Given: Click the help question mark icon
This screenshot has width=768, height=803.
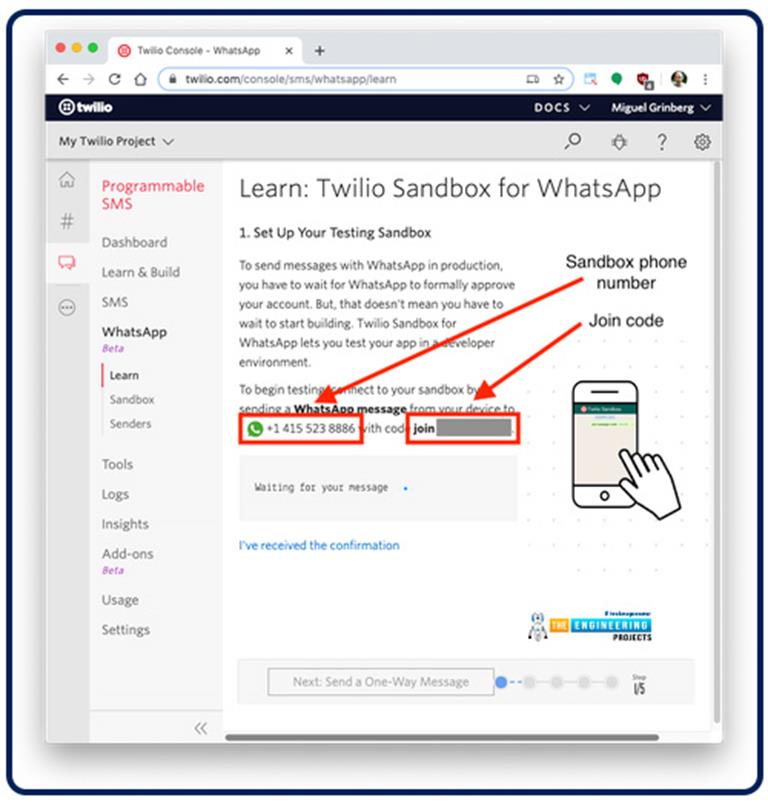Looking at the screenshot, I should click(x=662, y=141).
